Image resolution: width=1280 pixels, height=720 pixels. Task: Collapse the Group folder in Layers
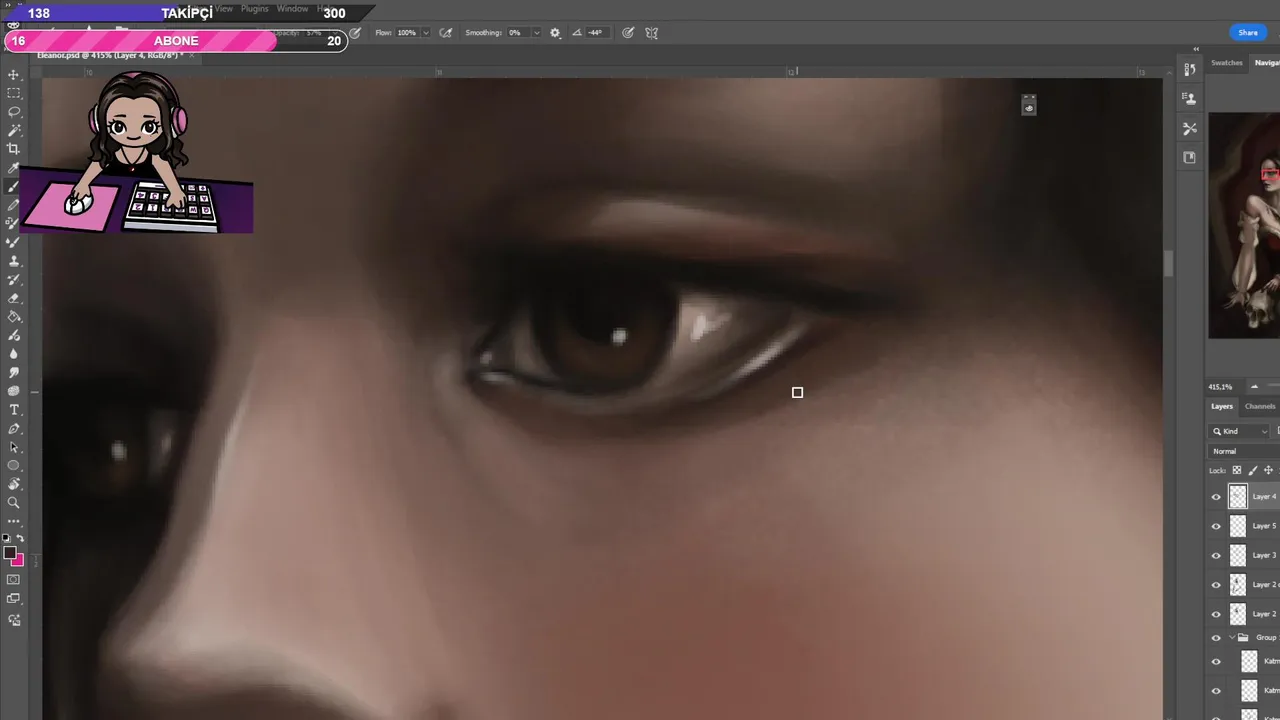coord(1232,638)
